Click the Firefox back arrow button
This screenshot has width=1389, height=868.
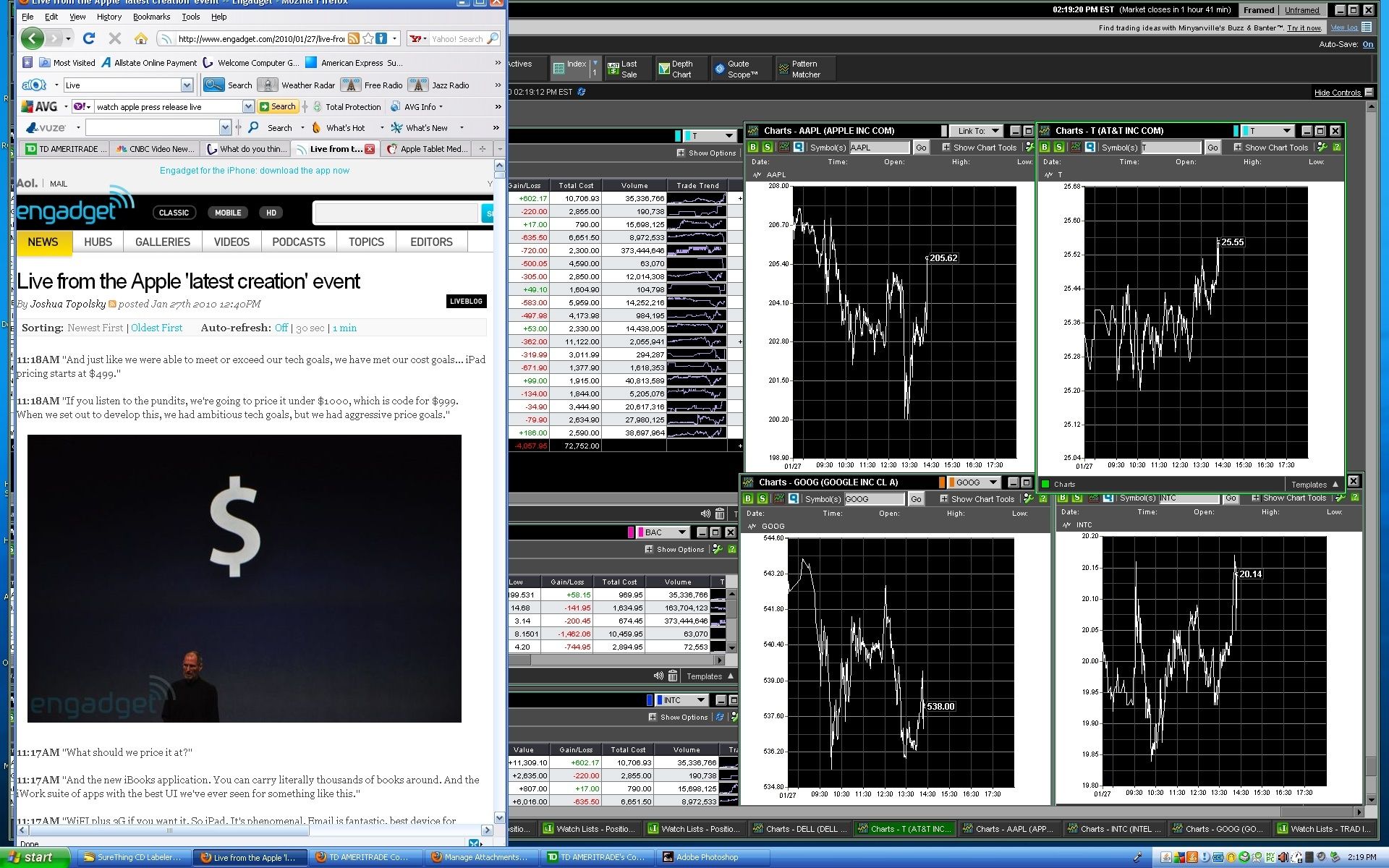(x=33, y=38)
